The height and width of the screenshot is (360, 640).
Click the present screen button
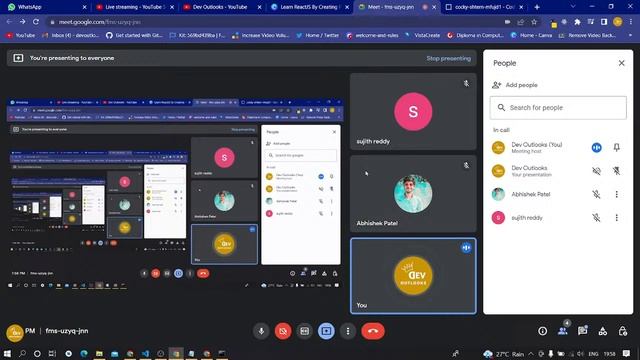pos(326,331)
